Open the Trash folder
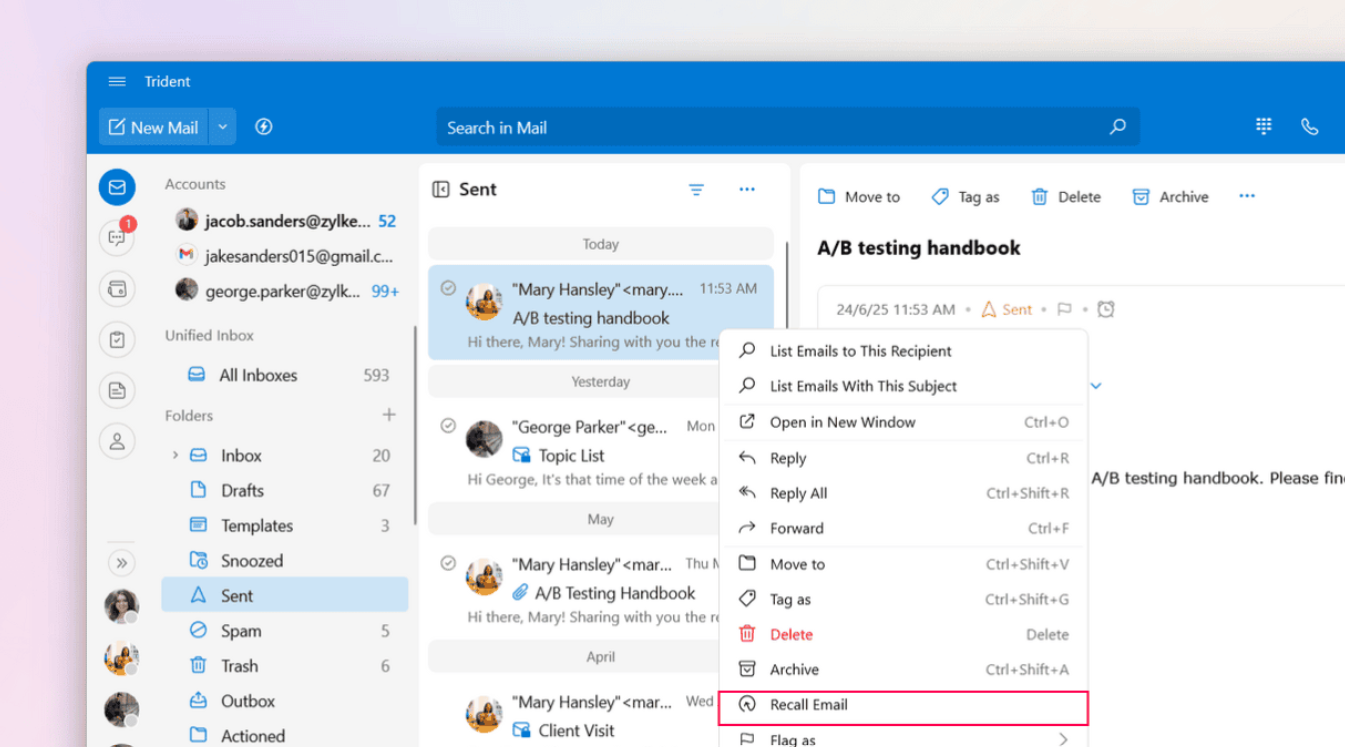1345x747 pixels. (x=286, y=666)
